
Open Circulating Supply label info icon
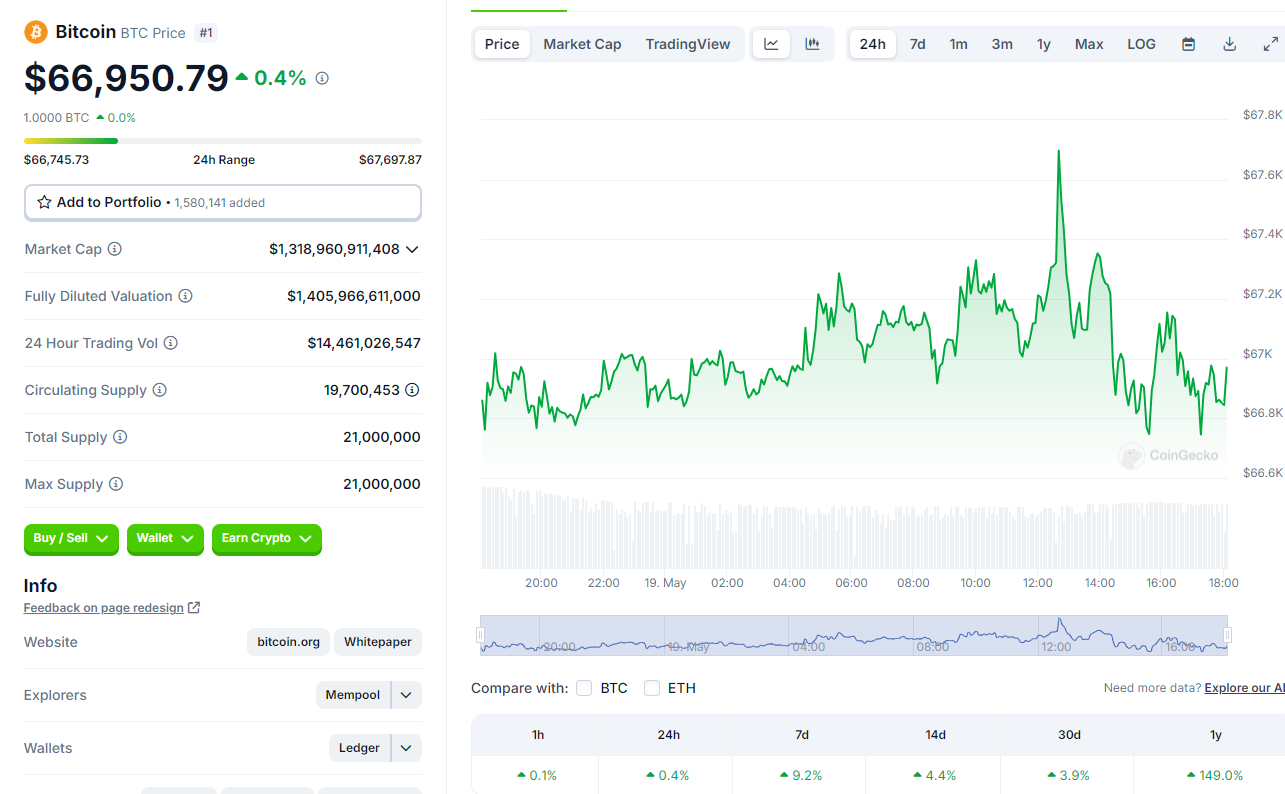(x=160, y=390)
